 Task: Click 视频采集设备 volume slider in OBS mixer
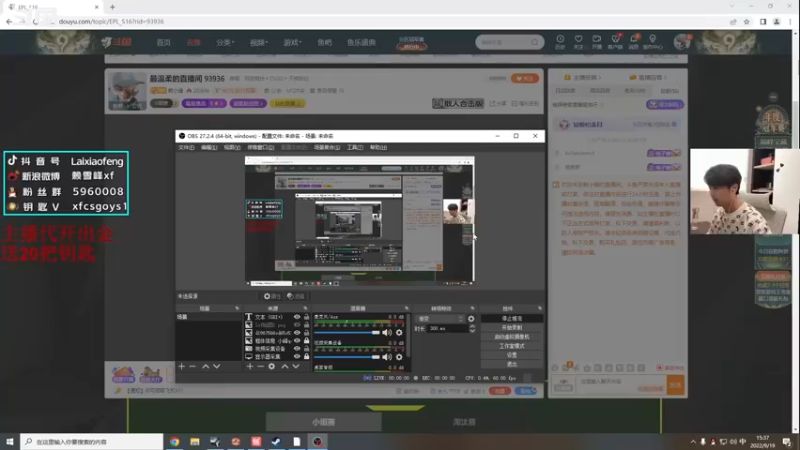pos(347,357)
